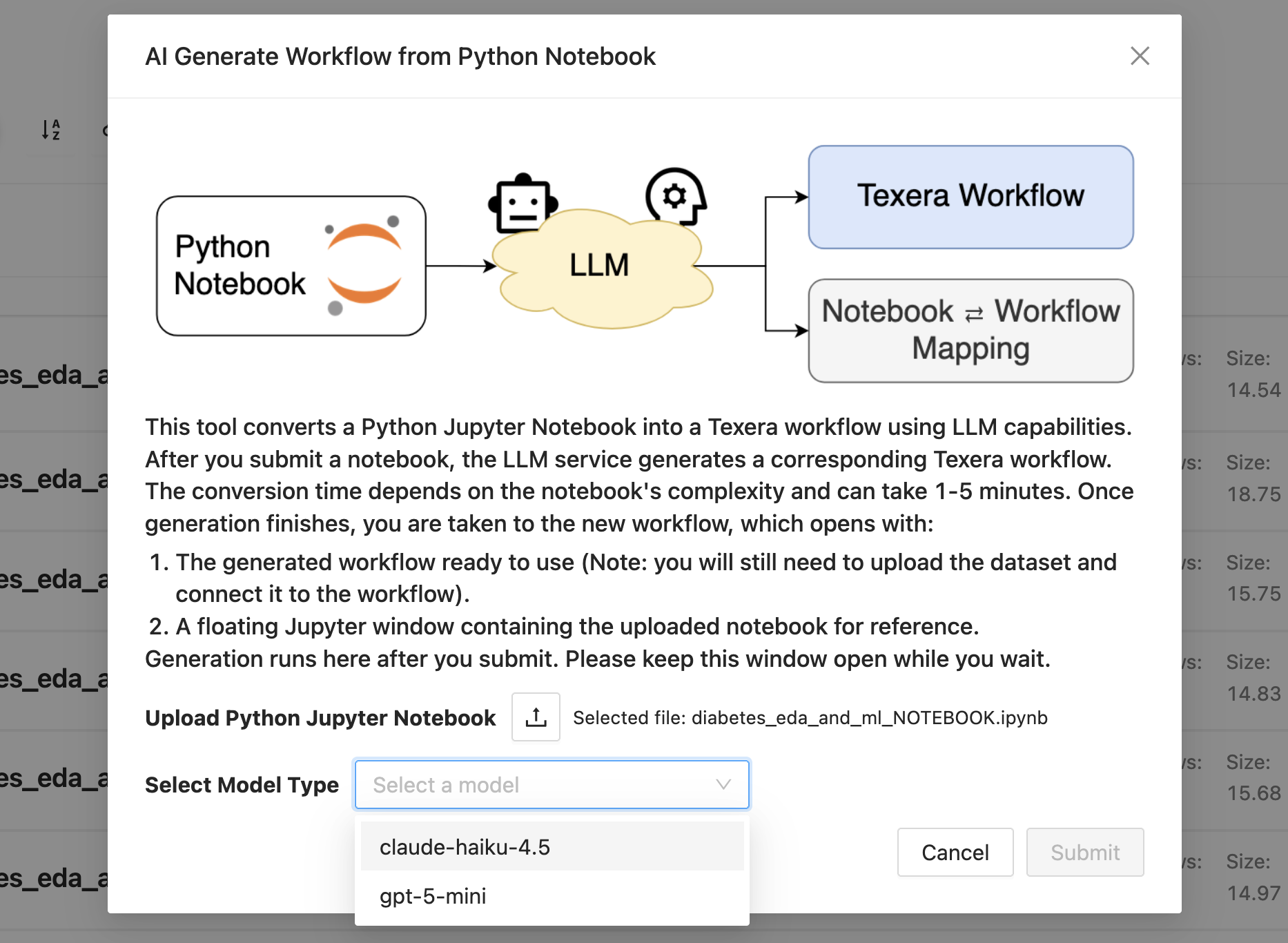Click size value 14.97 in background list
Viewport: 1288px width, 943px height.
1253,893
